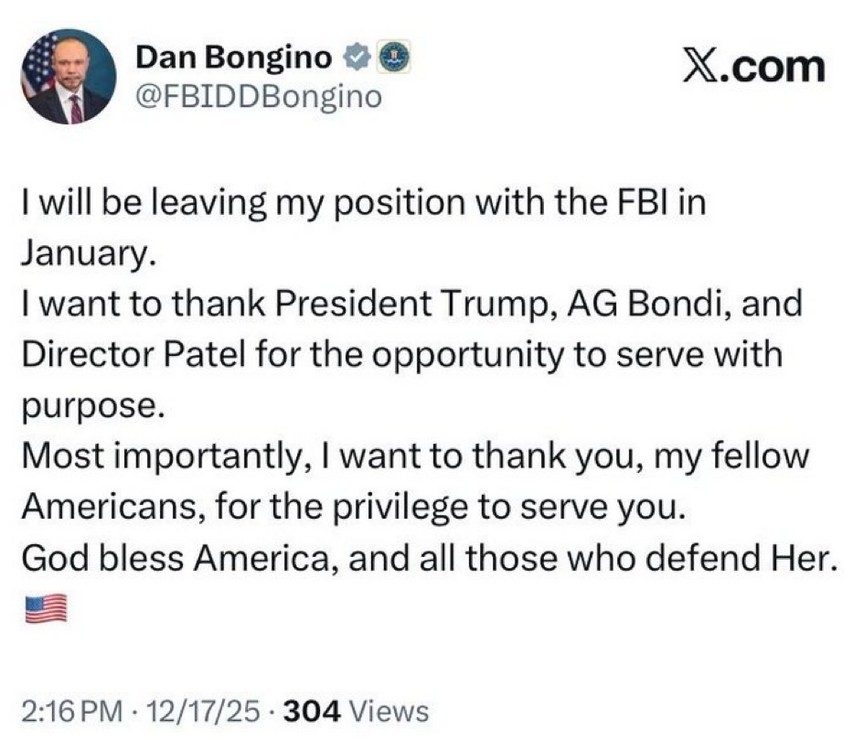
Task: Open the Dan Bongino display name
Action: coord(234,58)
